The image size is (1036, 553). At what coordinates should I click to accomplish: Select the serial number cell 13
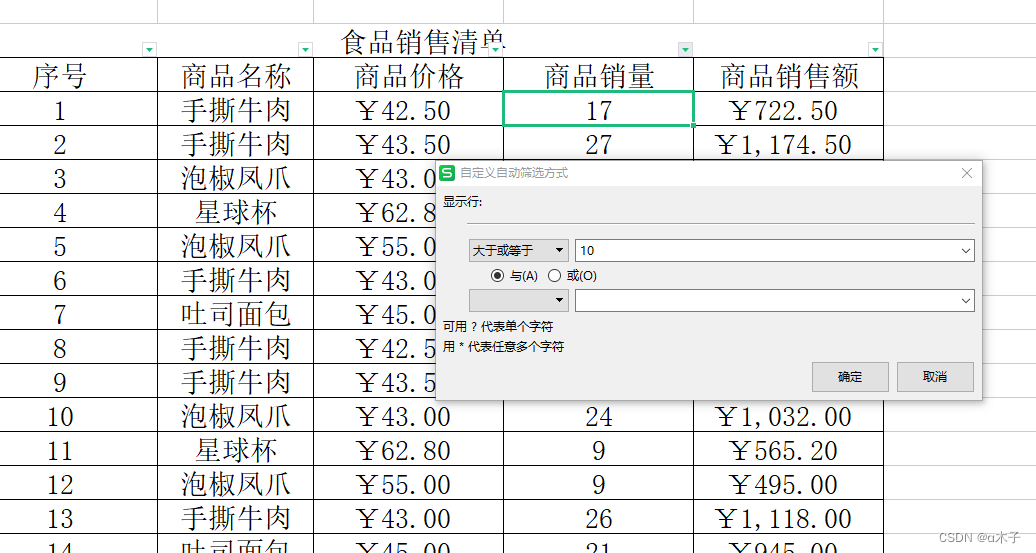pos(79,517)
